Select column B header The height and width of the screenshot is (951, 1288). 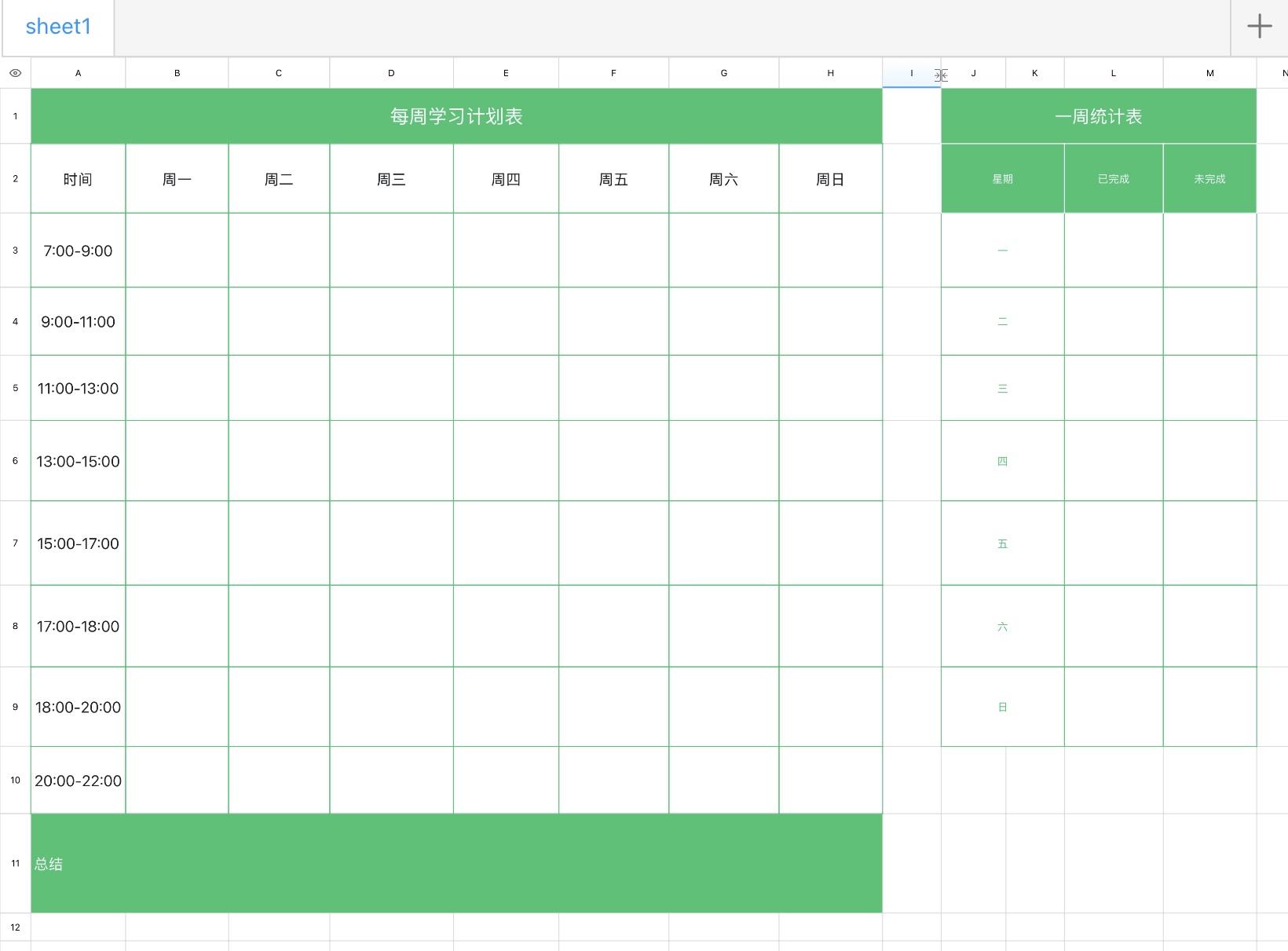[177, 73]
